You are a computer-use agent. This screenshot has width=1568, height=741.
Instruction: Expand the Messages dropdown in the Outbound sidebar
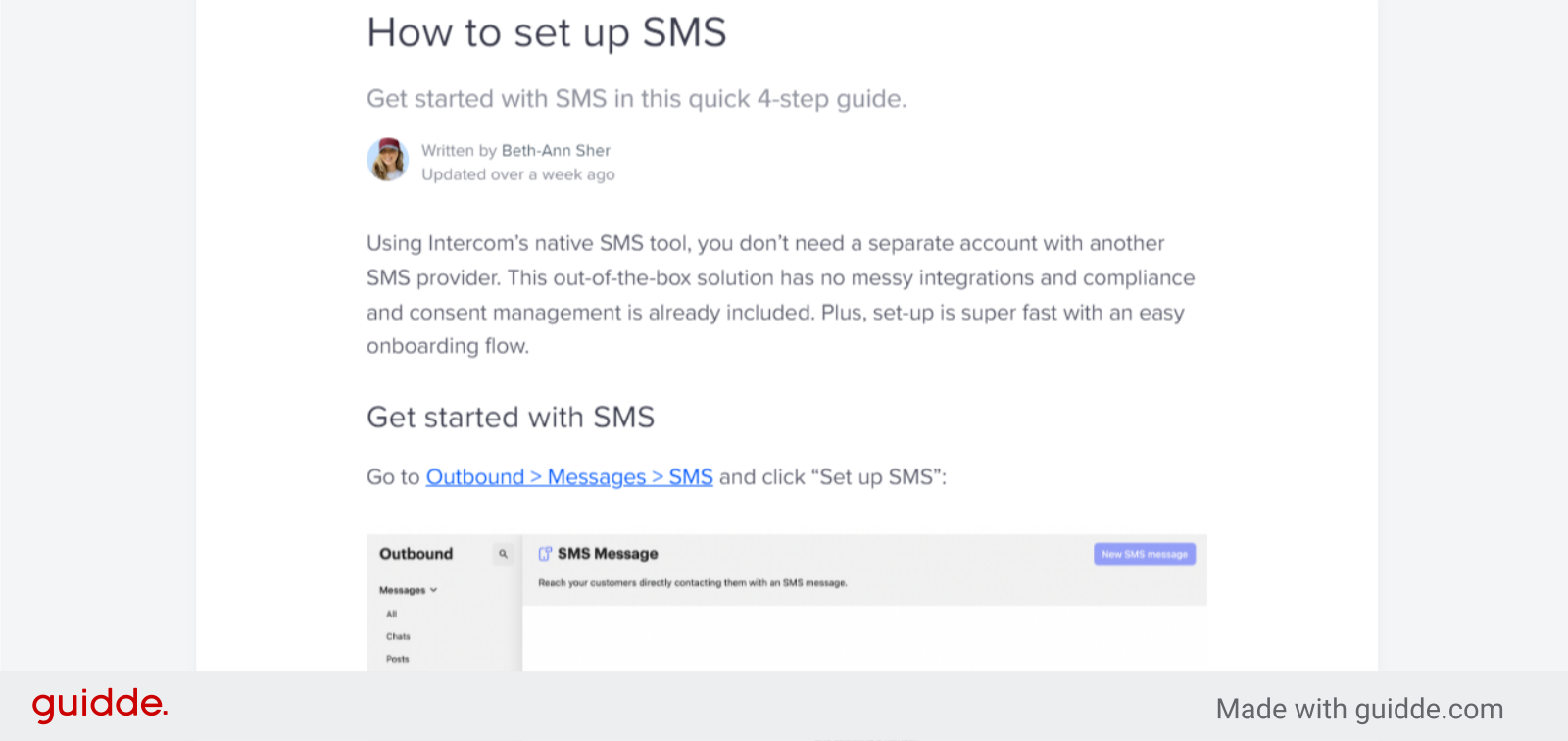click(x=404, y=590)
